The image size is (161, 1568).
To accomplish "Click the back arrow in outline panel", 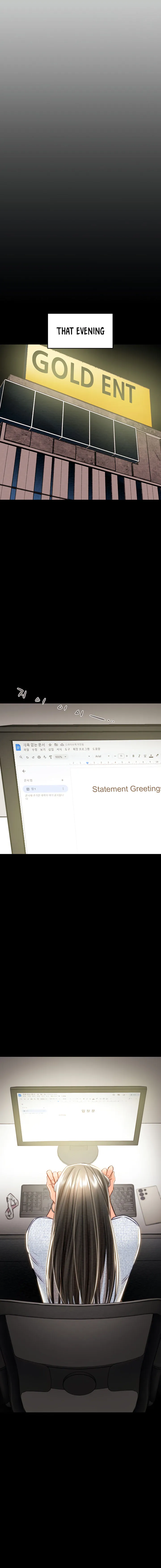I will pyautogui.click(x=24, y=771).
